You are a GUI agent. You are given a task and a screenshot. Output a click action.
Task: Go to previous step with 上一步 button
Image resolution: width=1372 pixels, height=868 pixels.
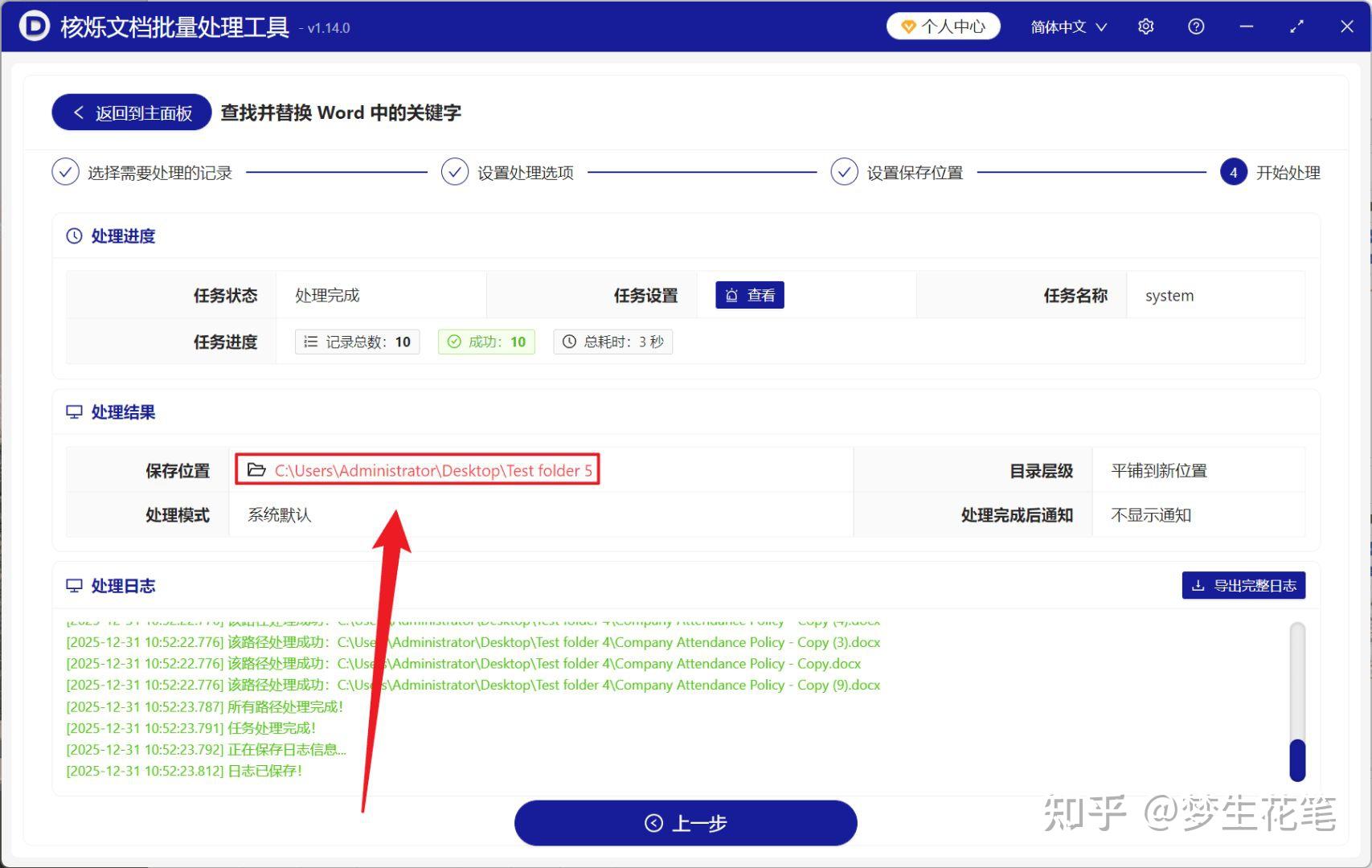coord(686,823)
